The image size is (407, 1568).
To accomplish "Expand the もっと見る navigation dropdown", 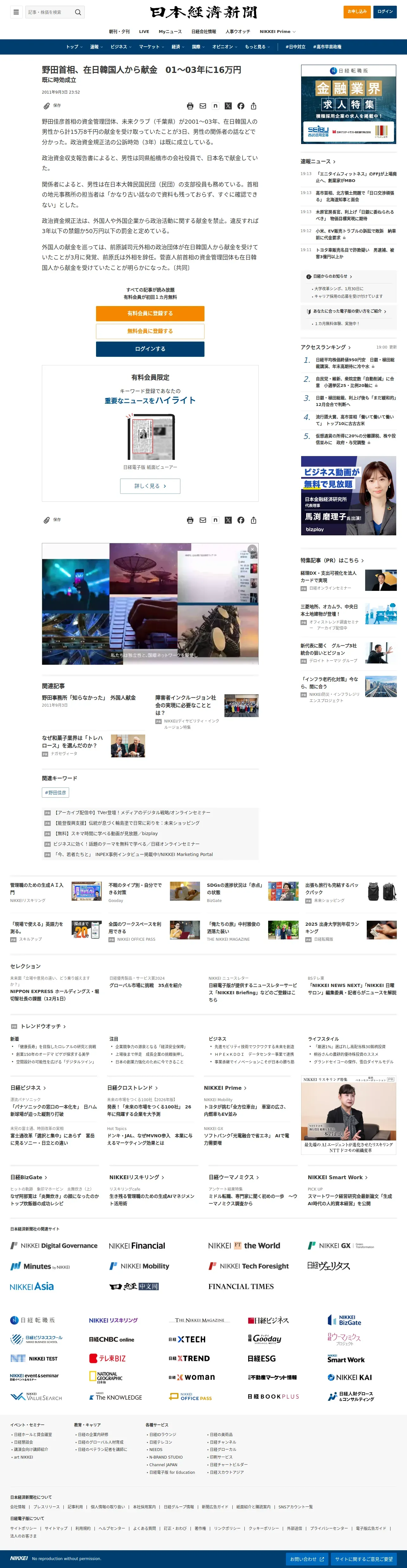I will [x=257, y=47].
